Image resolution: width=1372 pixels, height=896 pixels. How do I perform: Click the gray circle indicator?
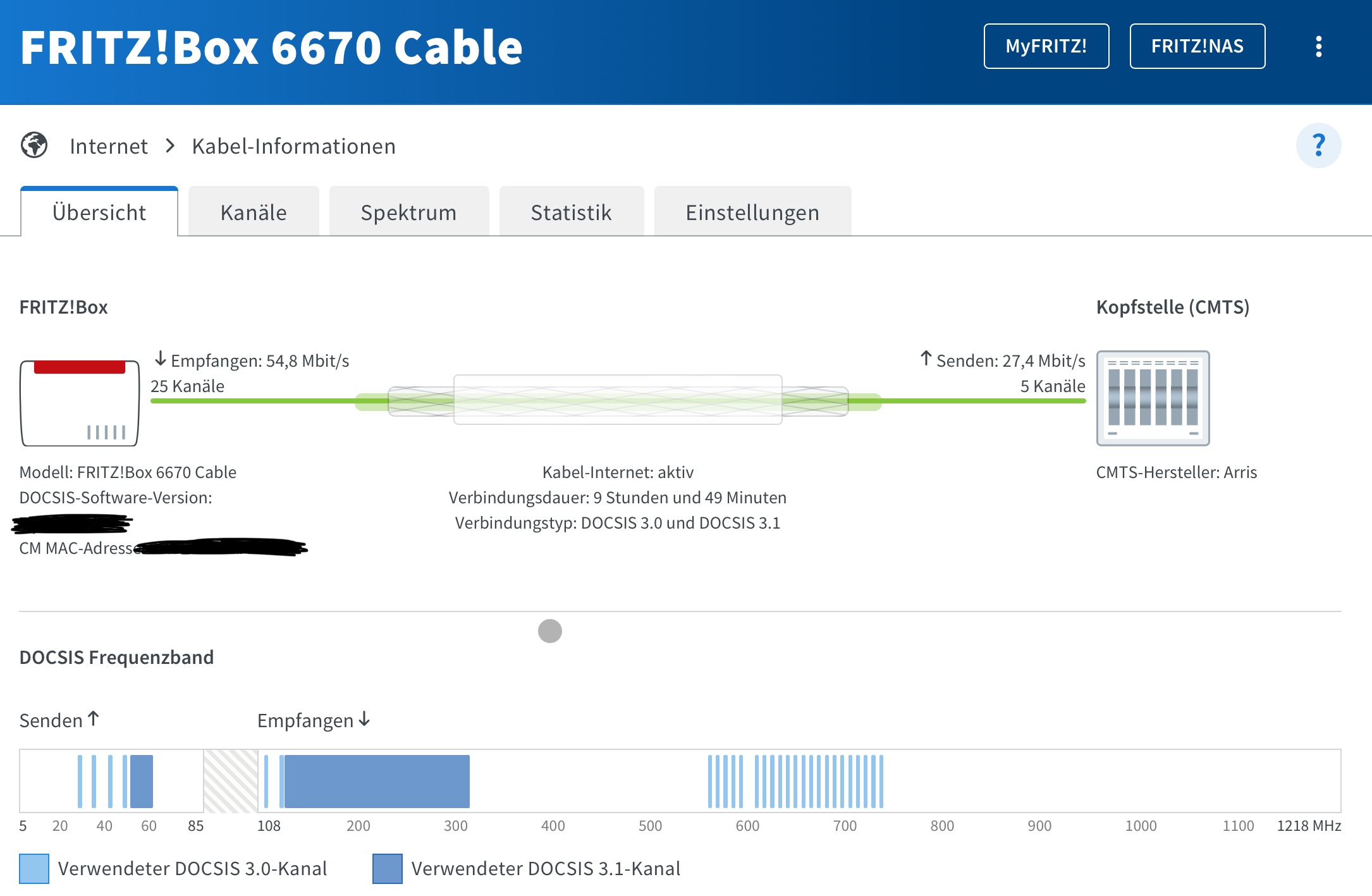pyautogui.click(x=549, y=630)
